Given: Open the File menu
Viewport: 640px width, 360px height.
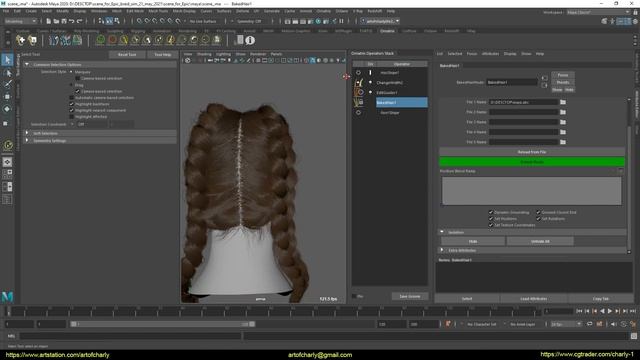Looking at the screenshot, I should tap(6, 11).
